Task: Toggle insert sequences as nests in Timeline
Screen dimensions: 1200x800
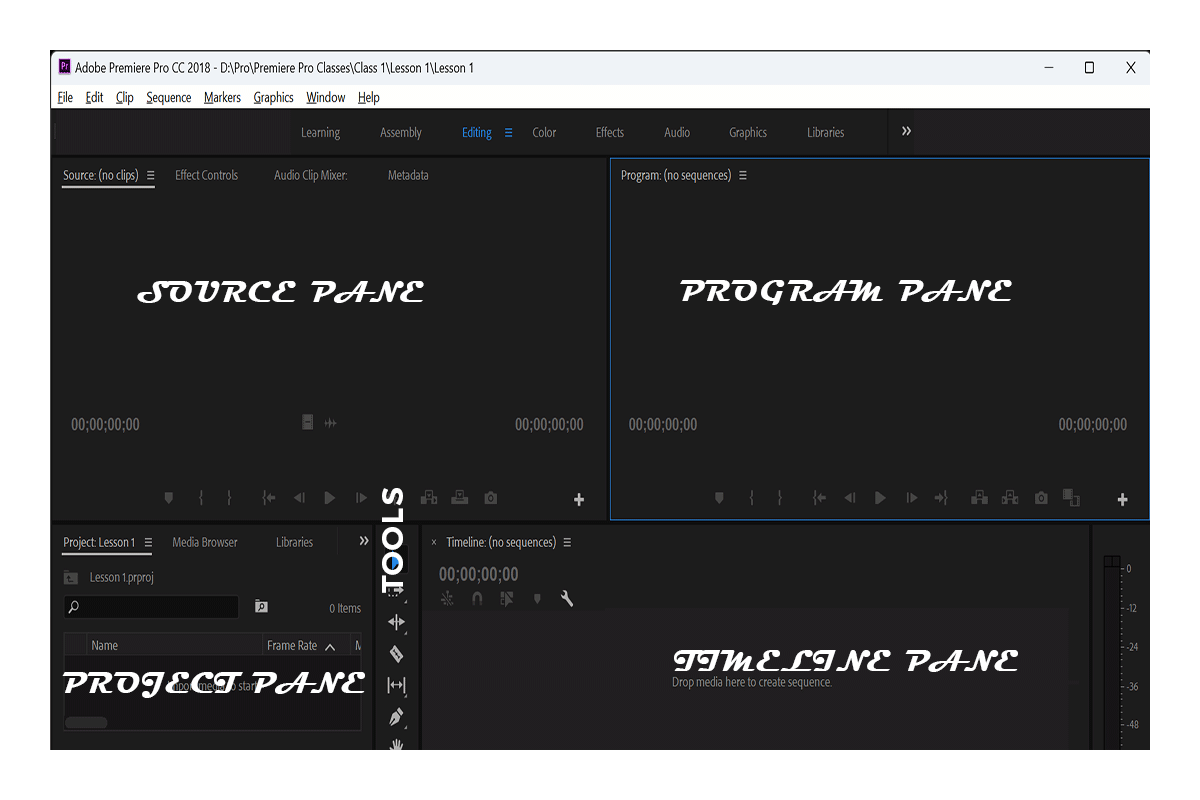Action: pos(447,599)
